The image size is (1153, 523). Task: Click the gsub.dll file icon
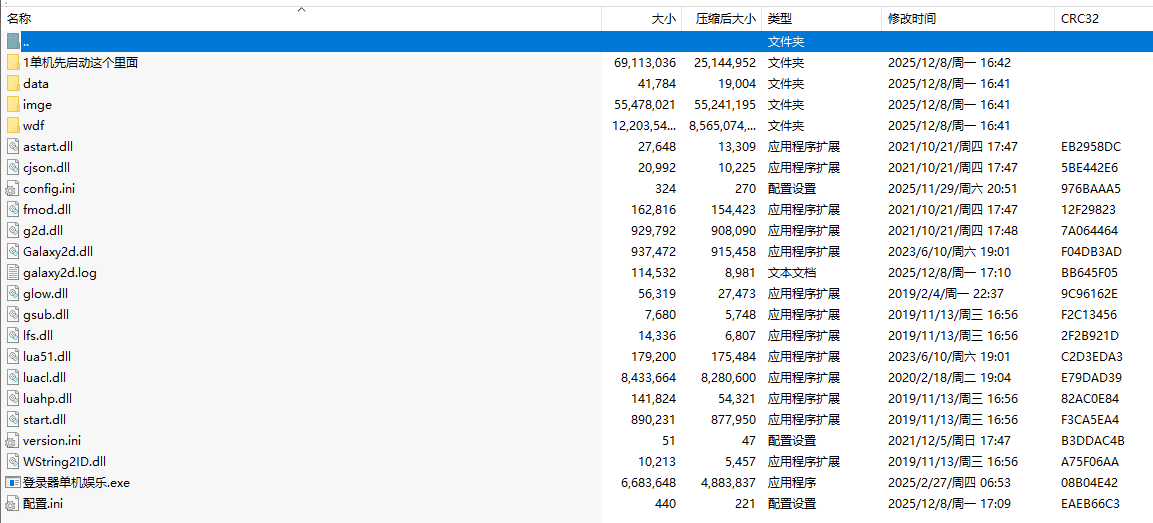[13, 315]
